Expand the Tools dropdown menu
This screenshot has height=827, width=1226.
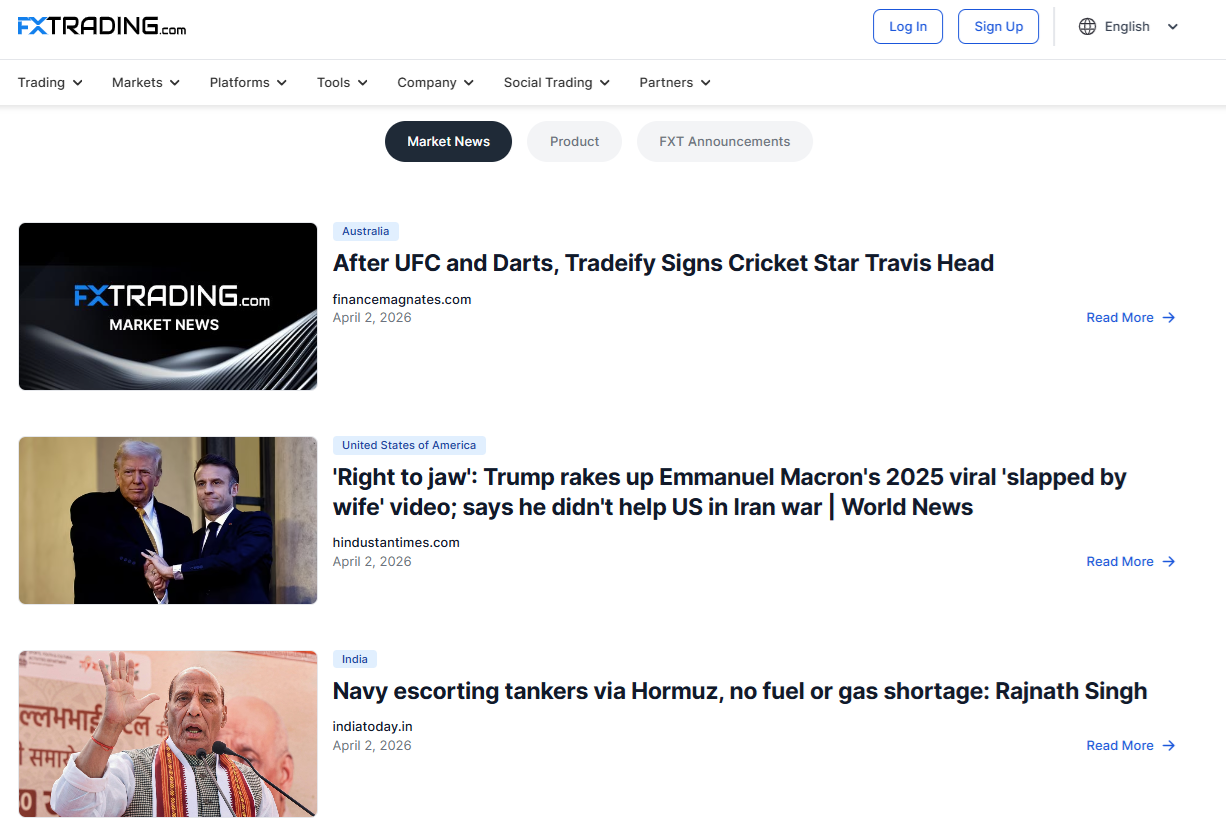(342, 83)
